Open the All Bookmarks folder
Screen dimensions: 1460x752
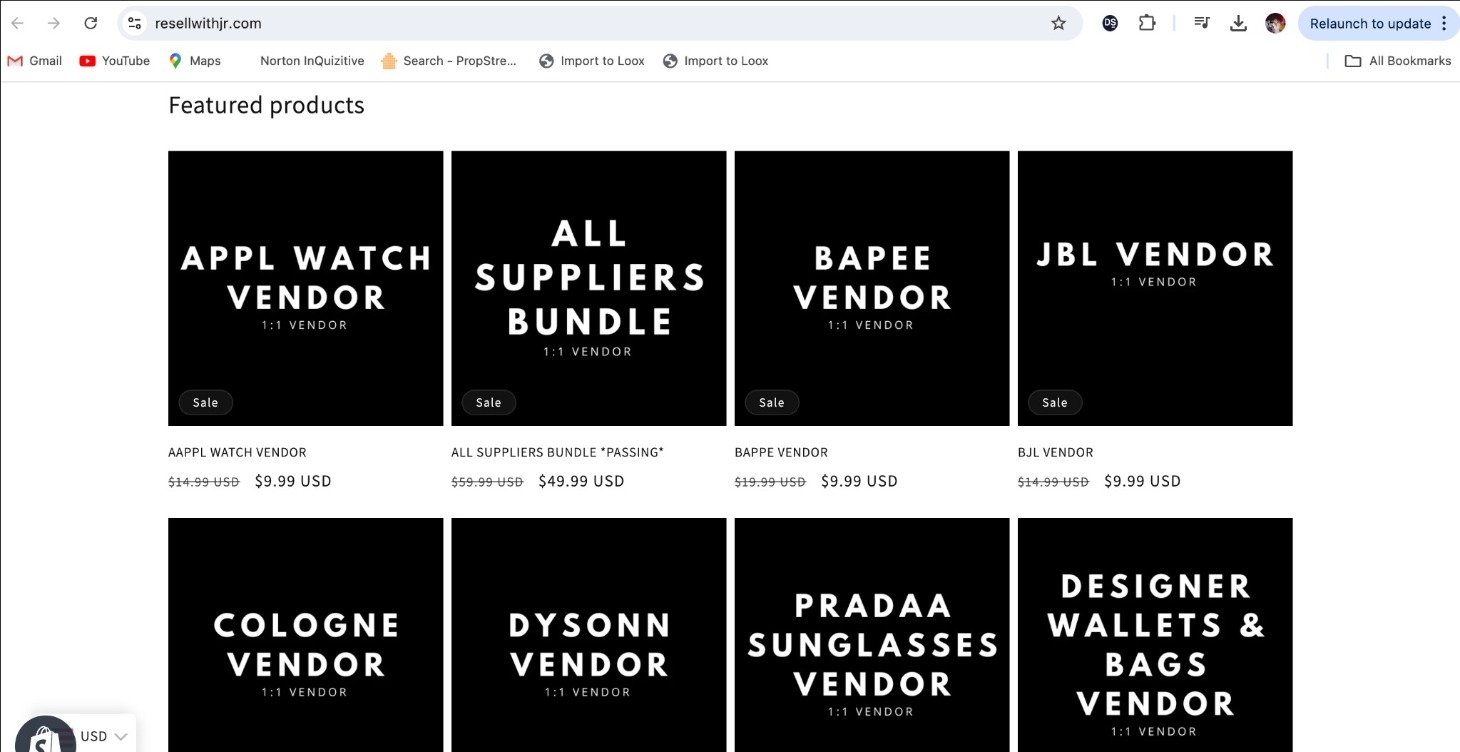(1398, 61)
